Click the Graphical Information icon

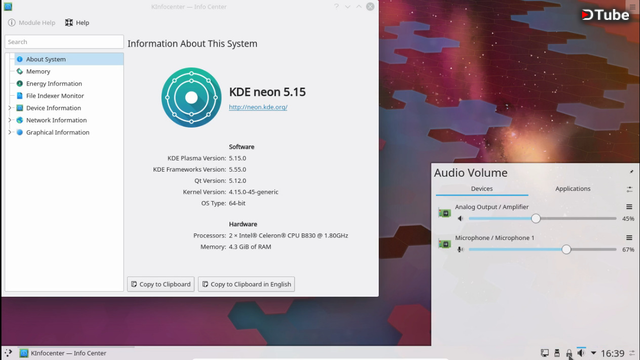pos(20,133)
